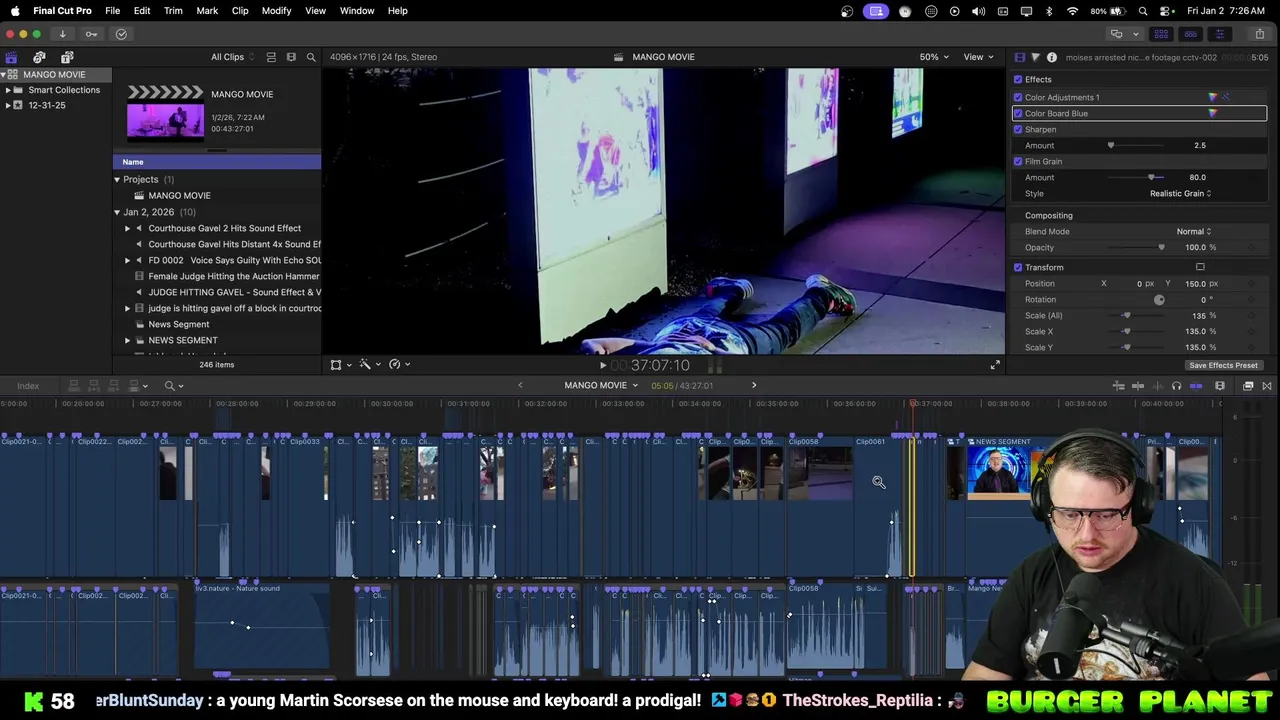
Task: Open the timeline Index button
Action: (28, 386)
